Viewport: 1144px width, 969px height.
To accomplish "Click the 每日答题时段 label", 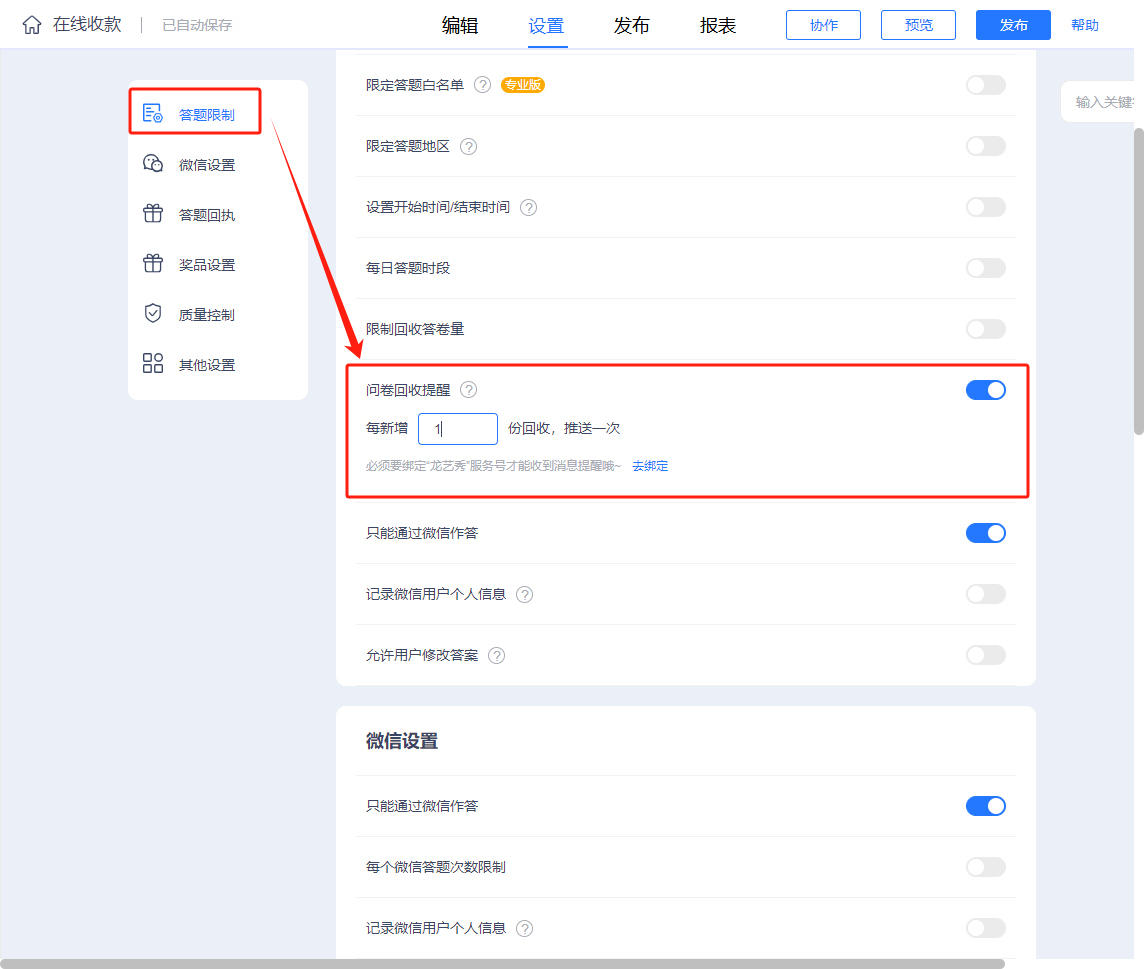I will [x=408, y=268].
